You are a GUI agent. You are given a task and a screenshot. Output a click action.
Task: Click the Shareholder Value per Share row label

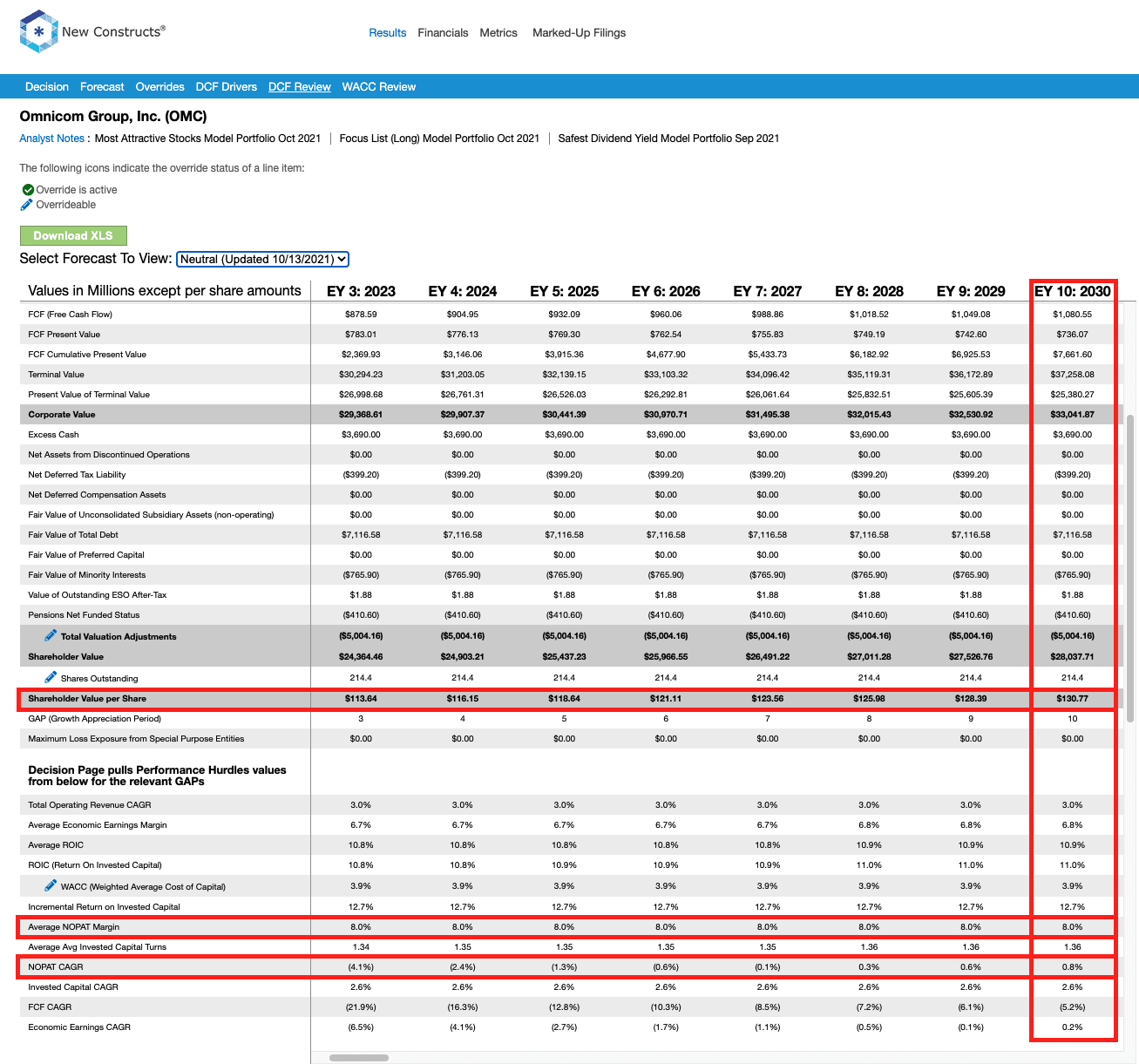point(87,699)
